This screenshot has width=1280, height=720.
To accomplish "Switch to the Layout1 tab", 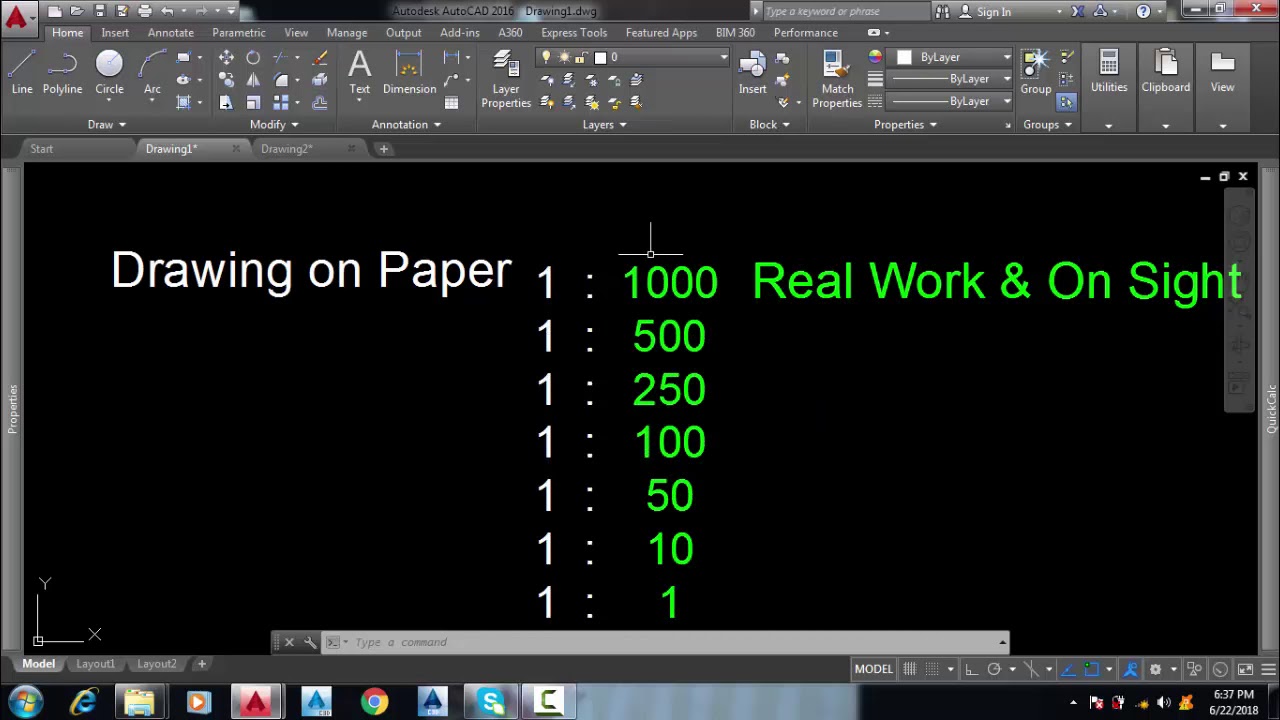I will tap(95, 664).
